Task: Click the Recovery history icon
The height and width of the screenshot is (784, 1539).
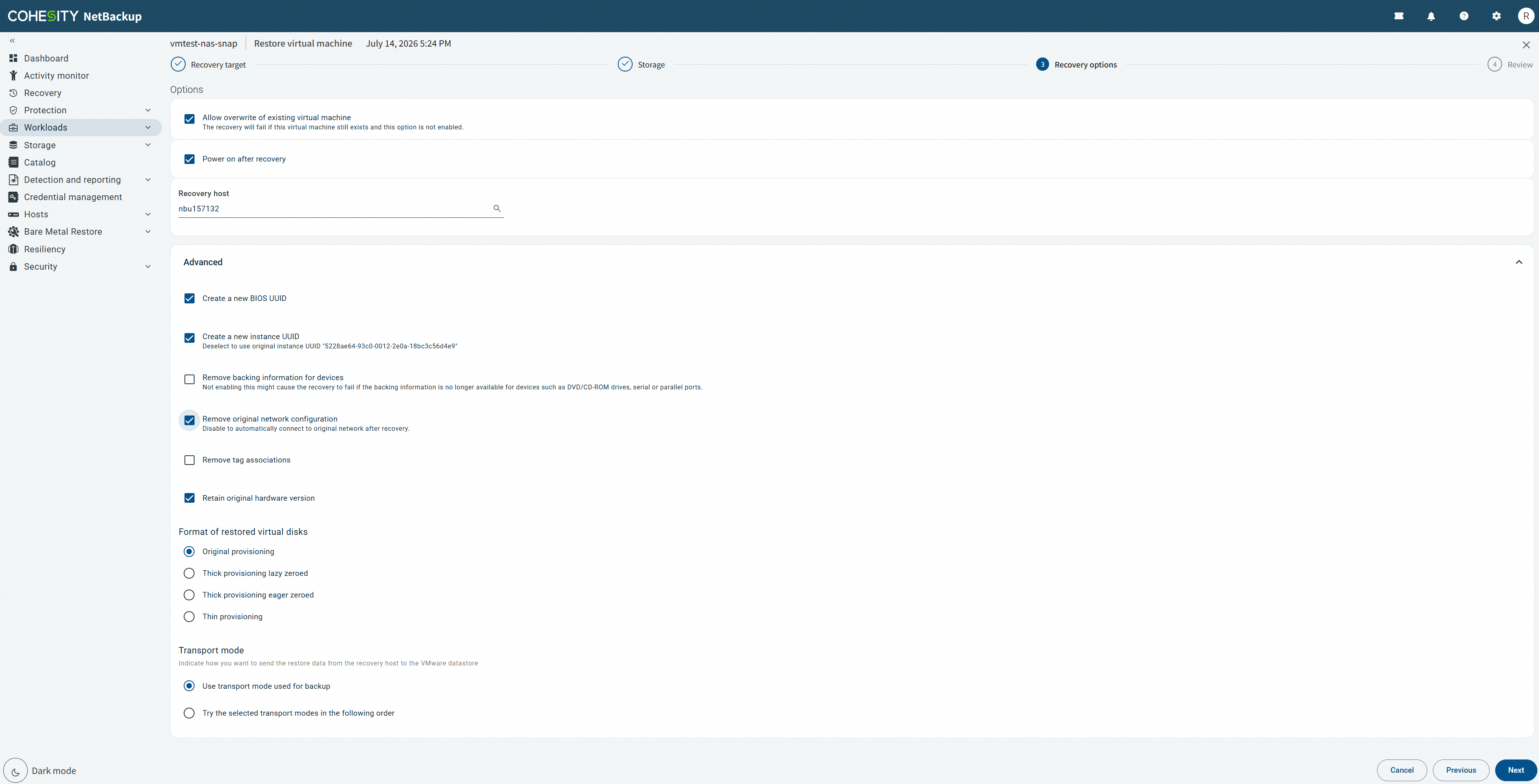Action: coord(13,92)
